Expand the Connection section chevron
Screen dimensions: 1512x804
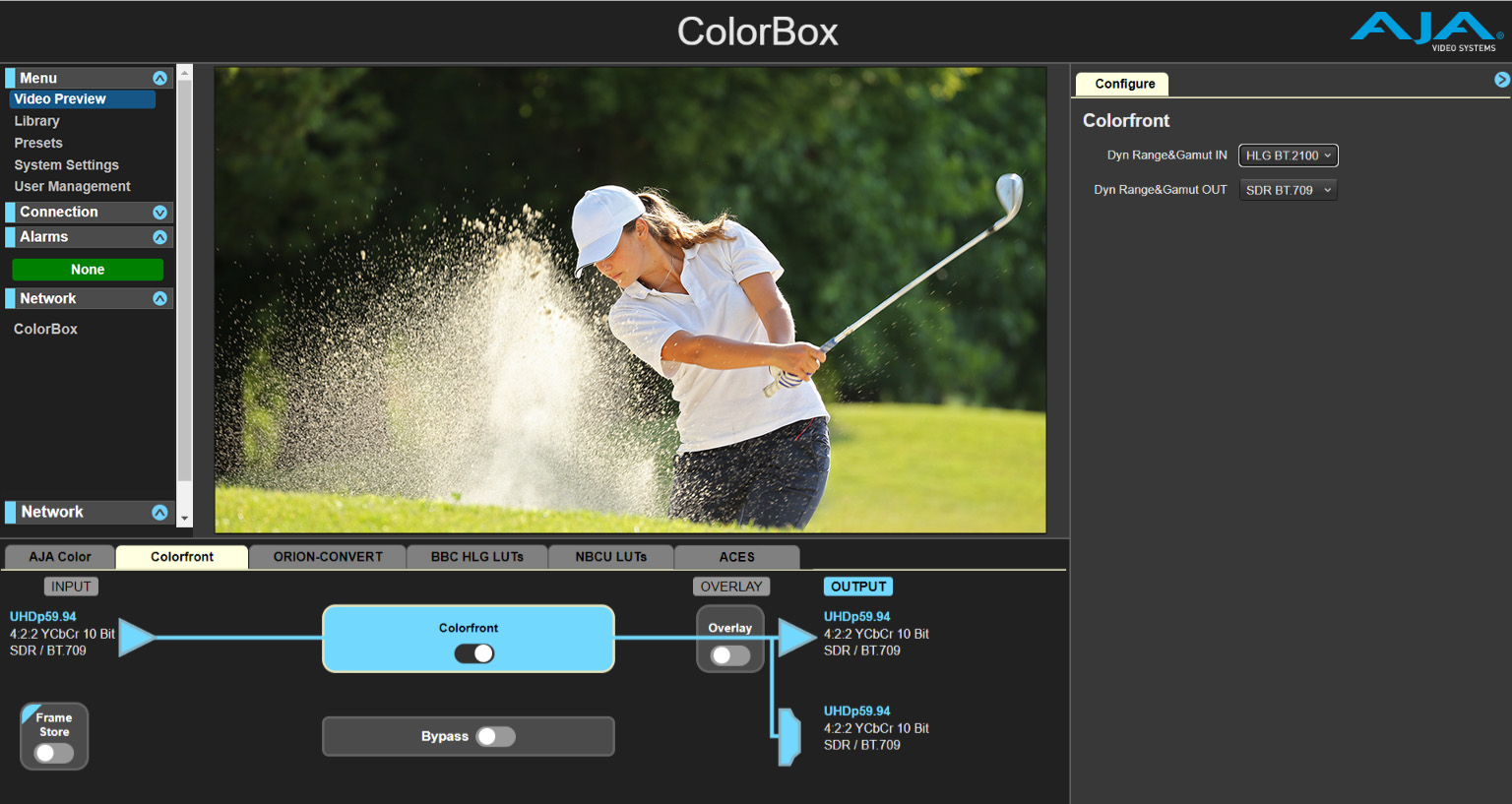tap(159, 213)
